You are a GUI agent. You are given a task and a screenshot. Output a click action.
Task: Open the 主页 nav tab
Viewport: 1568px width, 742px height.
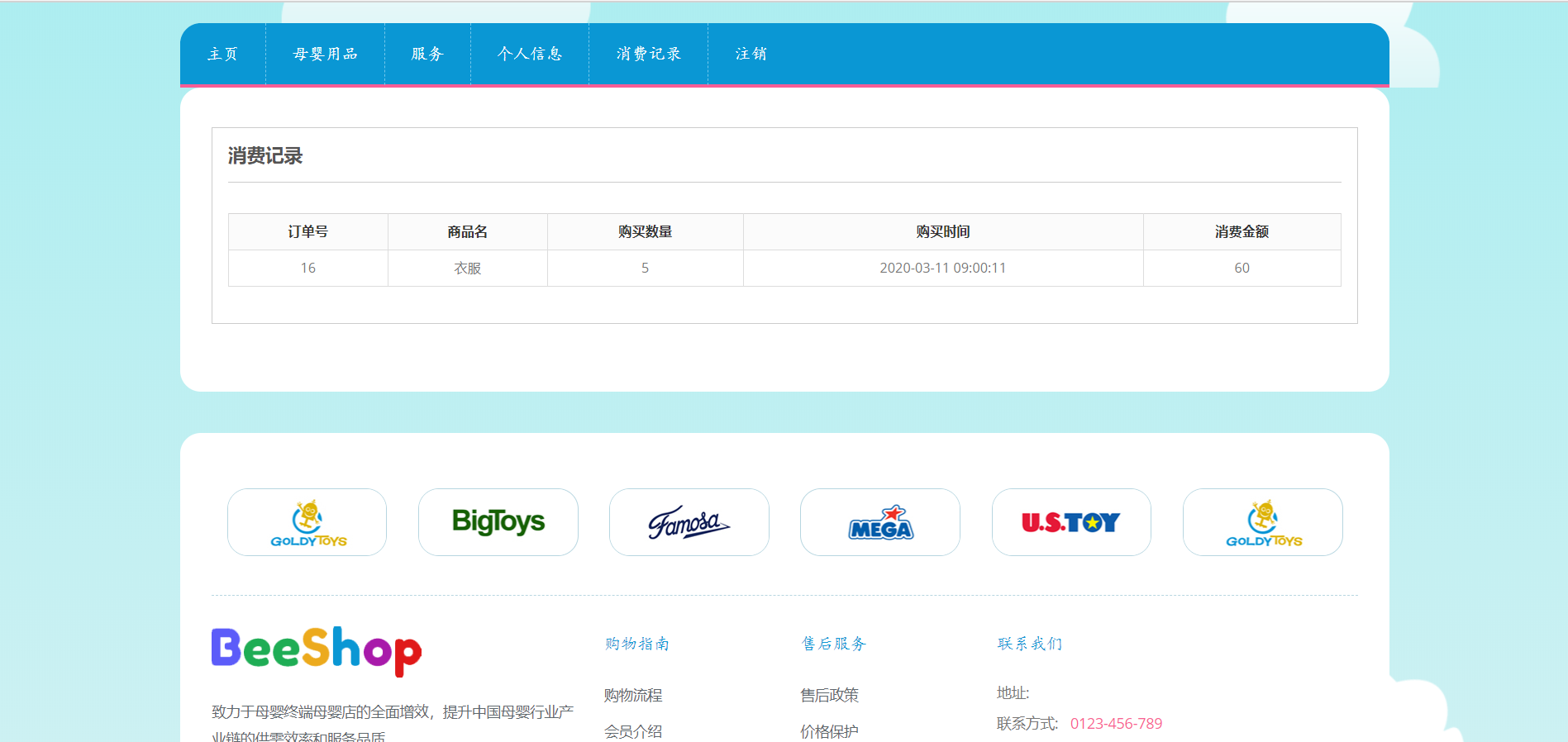223,54
